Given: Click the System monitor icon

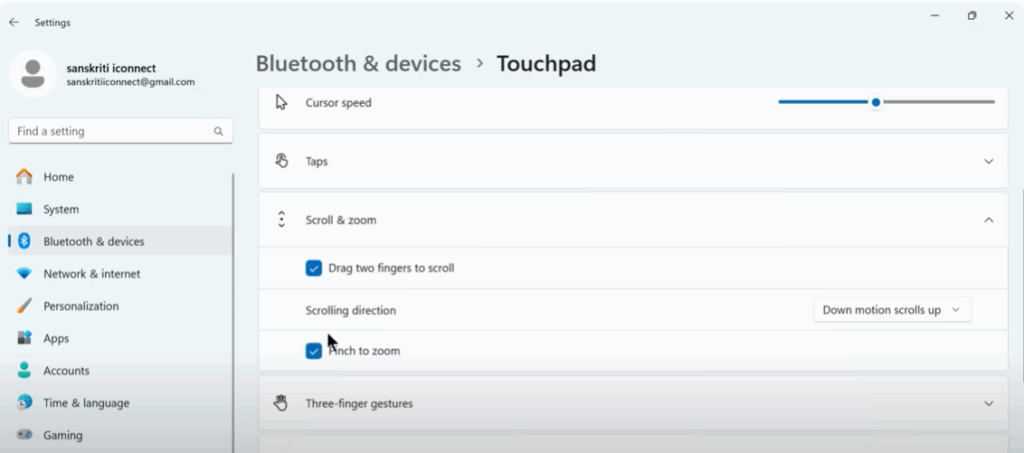Looking at the screenshot, I should click(25, 209).
